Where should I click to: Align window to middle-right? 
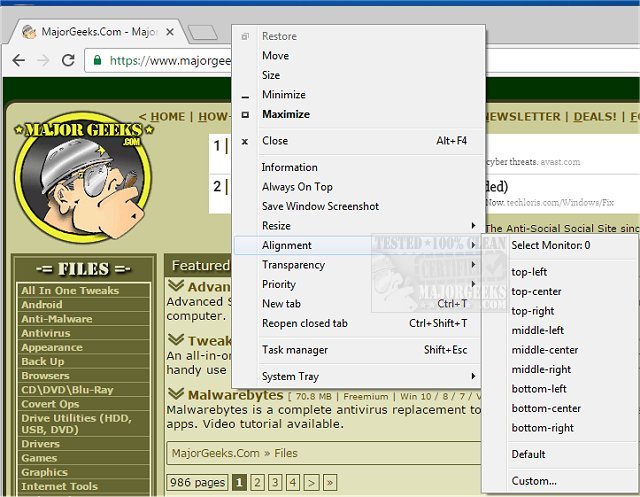560,369
